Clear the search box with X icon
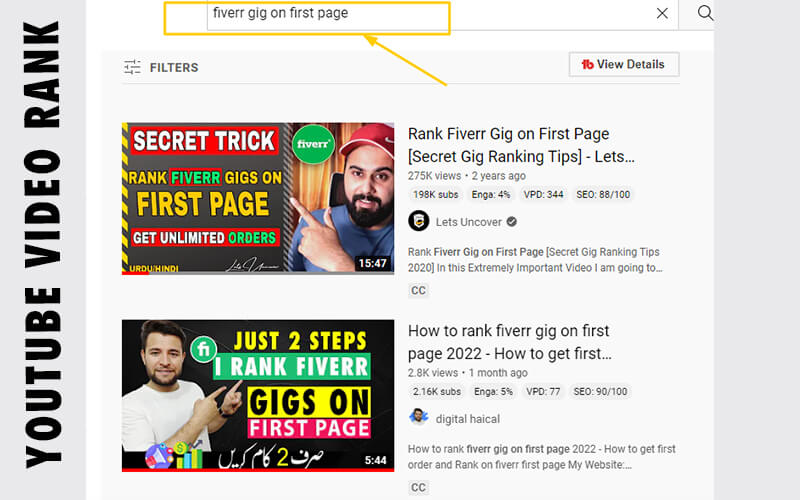 (x=662, y=13)
